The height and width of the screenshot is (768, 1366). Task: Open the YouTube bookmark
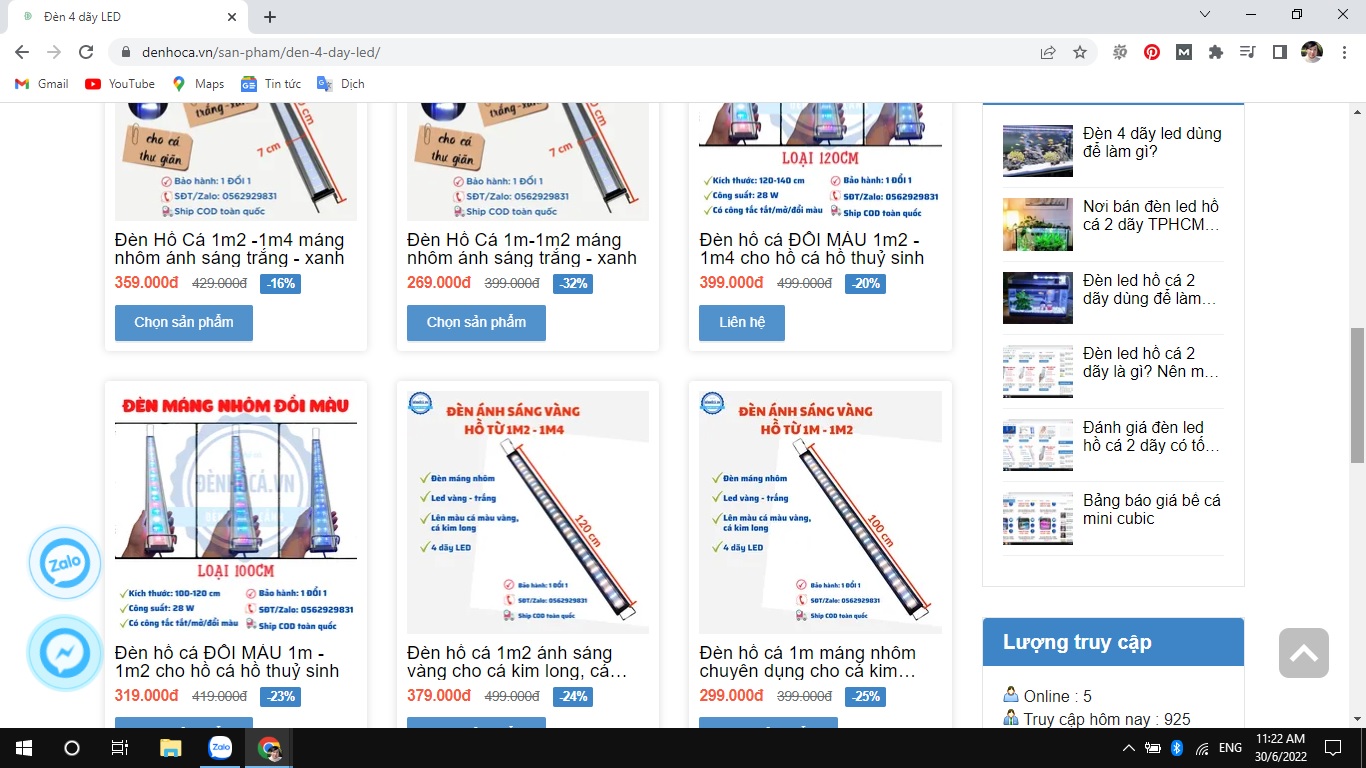pyautogui.click(x=120, y=84)
